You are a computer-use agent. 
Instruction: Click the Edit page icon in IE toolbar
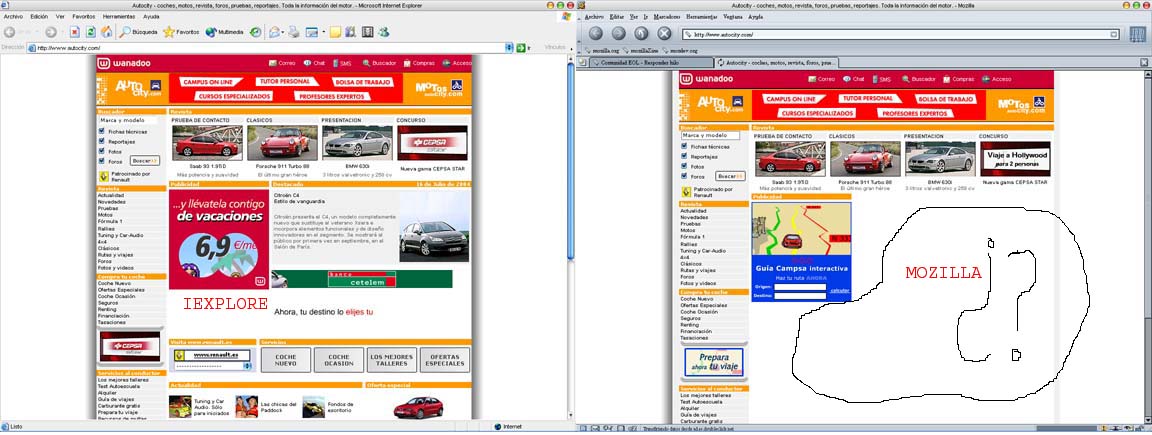pyautogui.click(x=312, y=32)
